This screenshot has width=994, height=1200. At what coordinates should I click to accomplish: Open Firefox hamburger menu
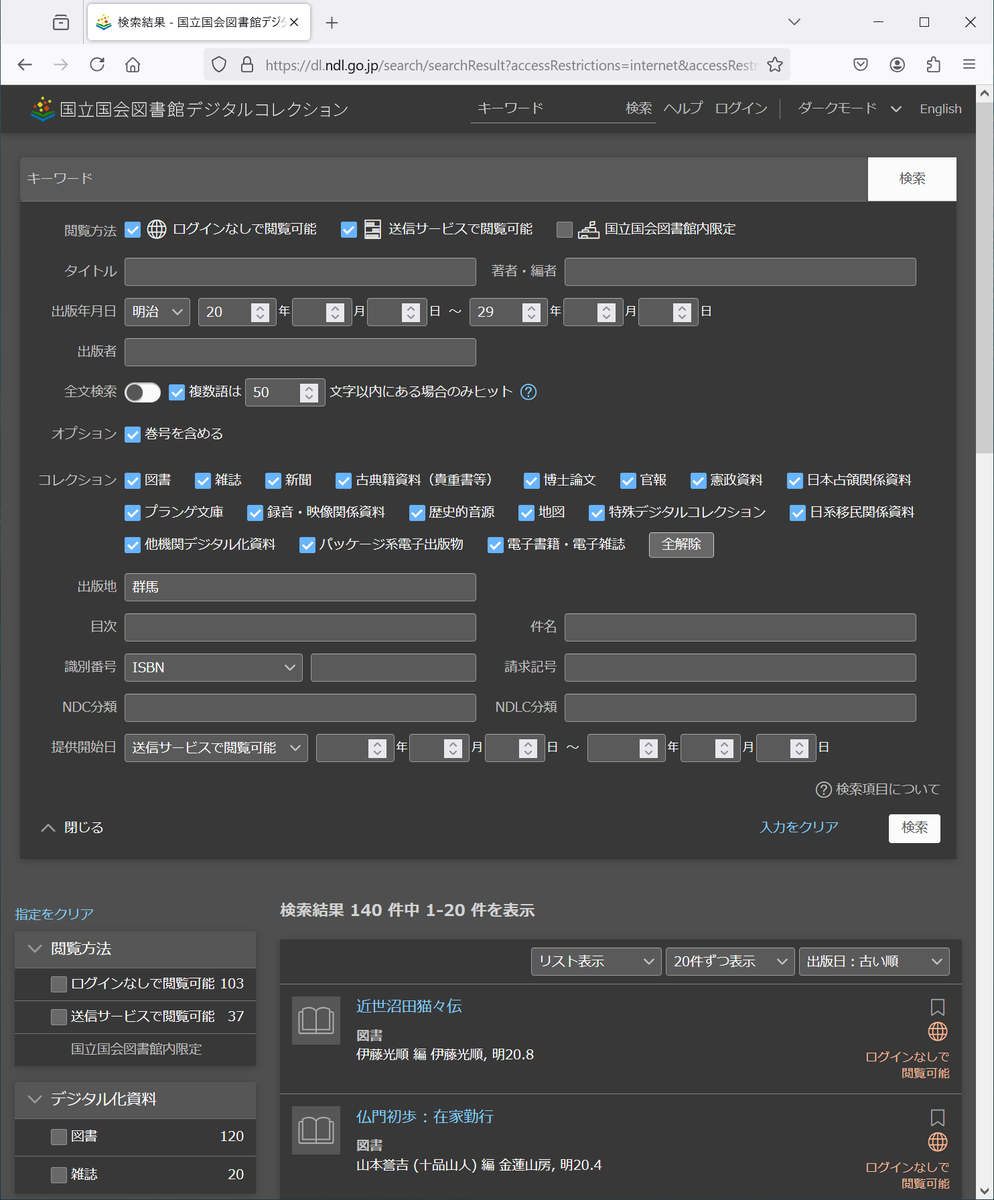(968, 65)
